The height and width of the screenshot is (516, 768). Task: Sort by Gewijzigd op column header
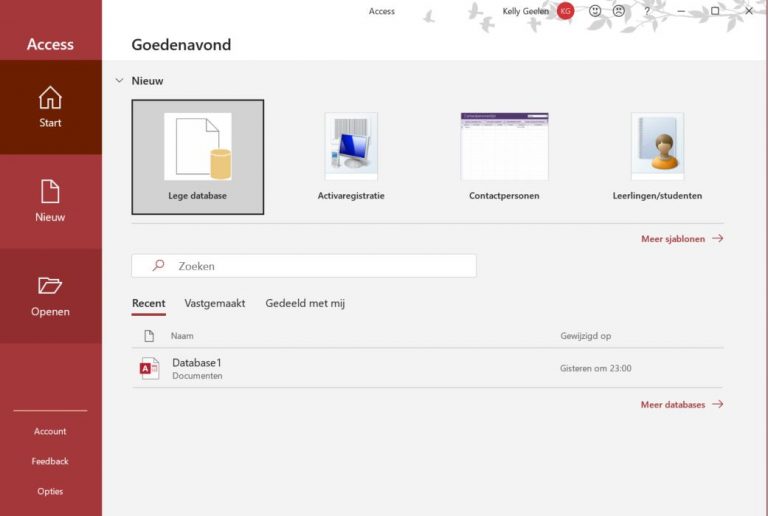tap(585, 336)
